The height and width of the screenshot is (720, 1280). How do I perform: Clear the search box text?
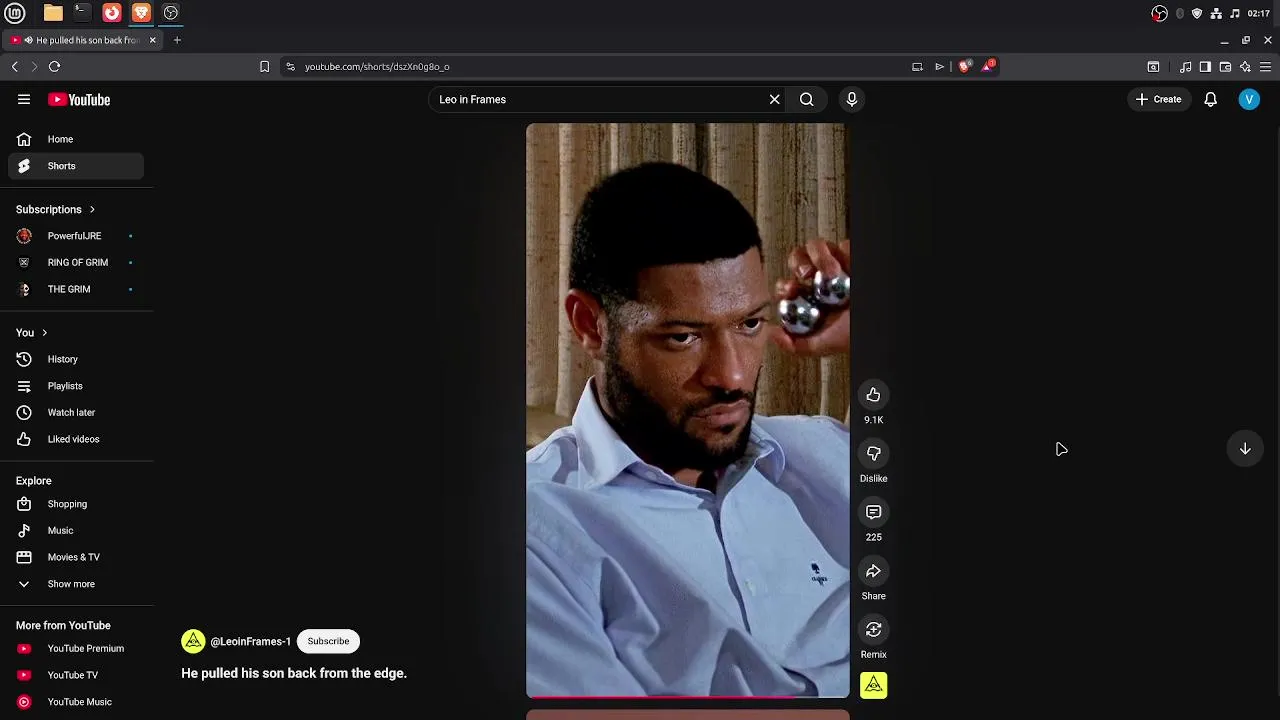tap(774, 99)
